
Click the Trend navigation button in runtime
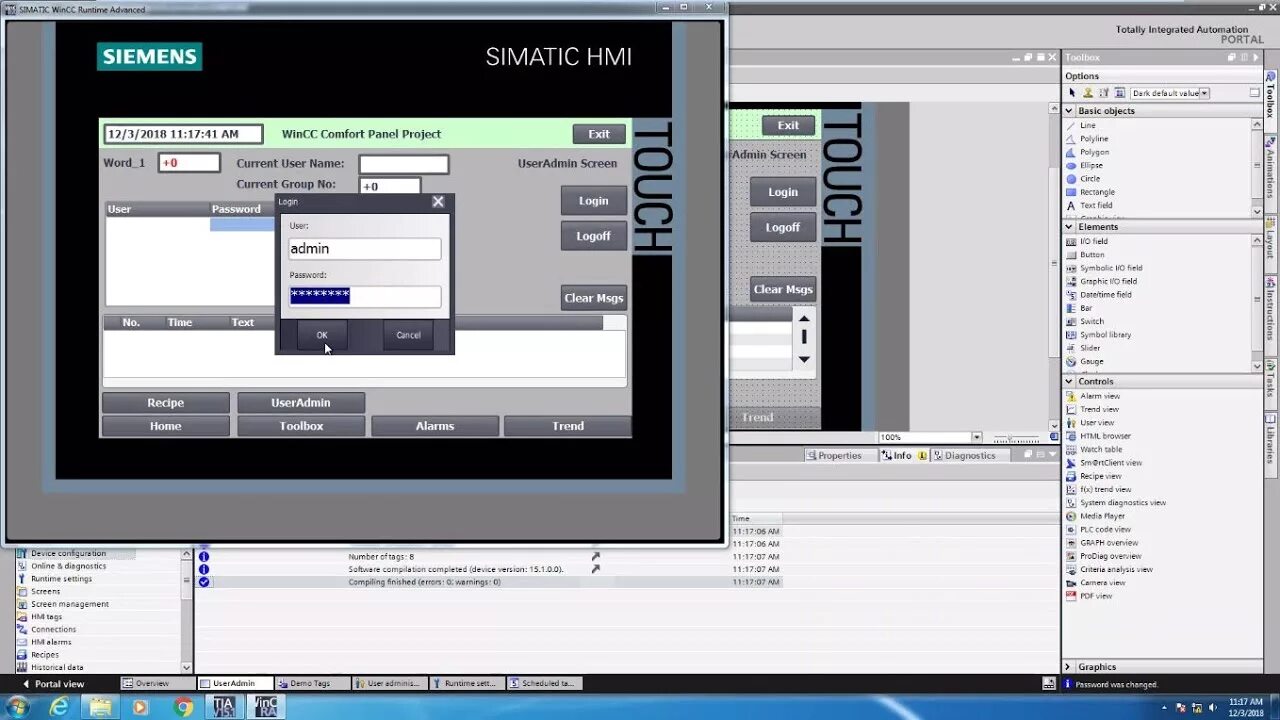pyautogui.click(x=568, y=426)
